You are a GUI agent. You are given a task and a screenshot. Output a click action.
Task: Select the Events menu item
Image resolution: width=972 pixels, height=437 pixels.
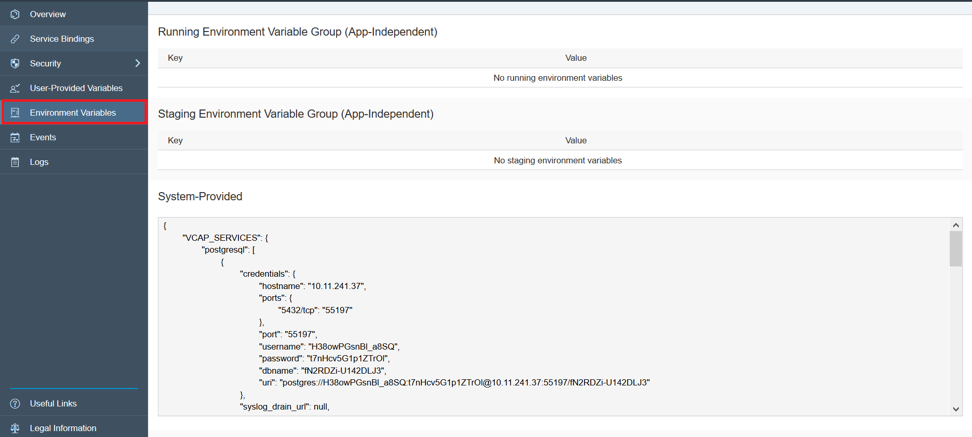pos(43,137)
